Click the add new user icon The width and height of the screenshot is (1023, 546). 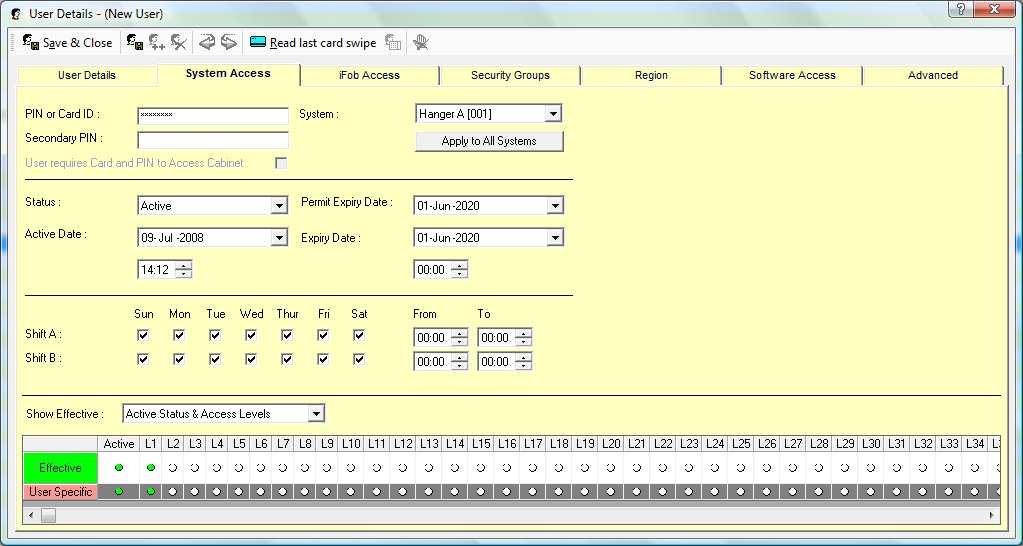click(x=157, y=42)
